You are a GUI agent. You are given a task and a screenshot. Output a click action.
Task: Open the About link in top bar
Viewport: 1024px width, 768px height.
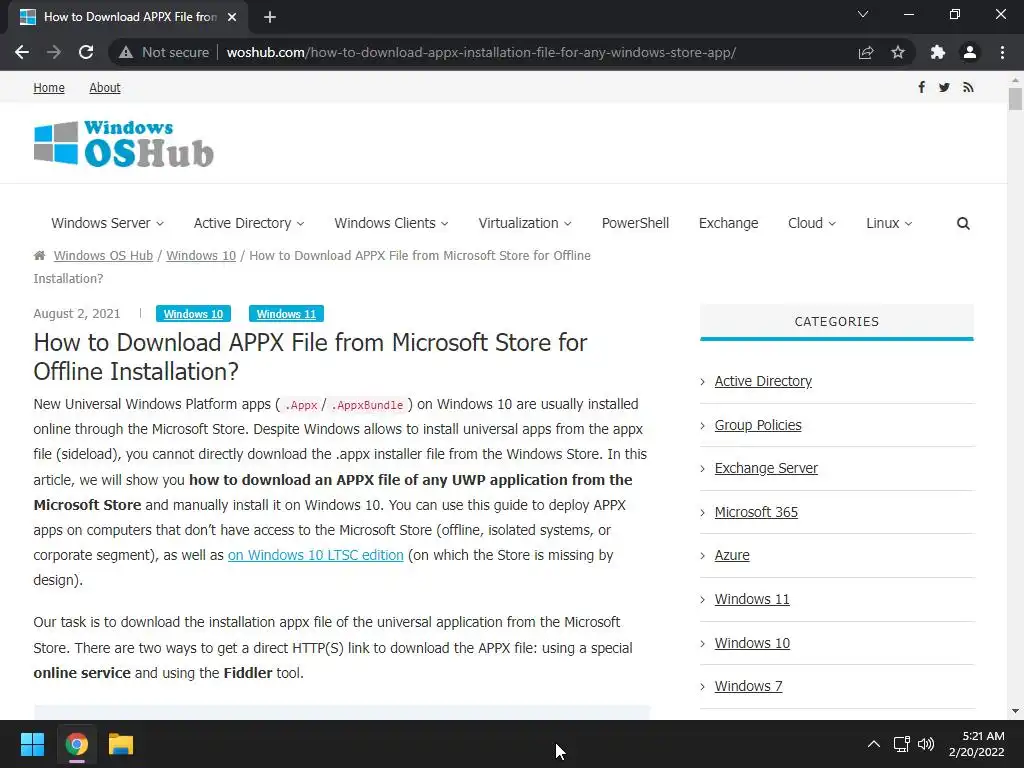(x=104, y=88)
